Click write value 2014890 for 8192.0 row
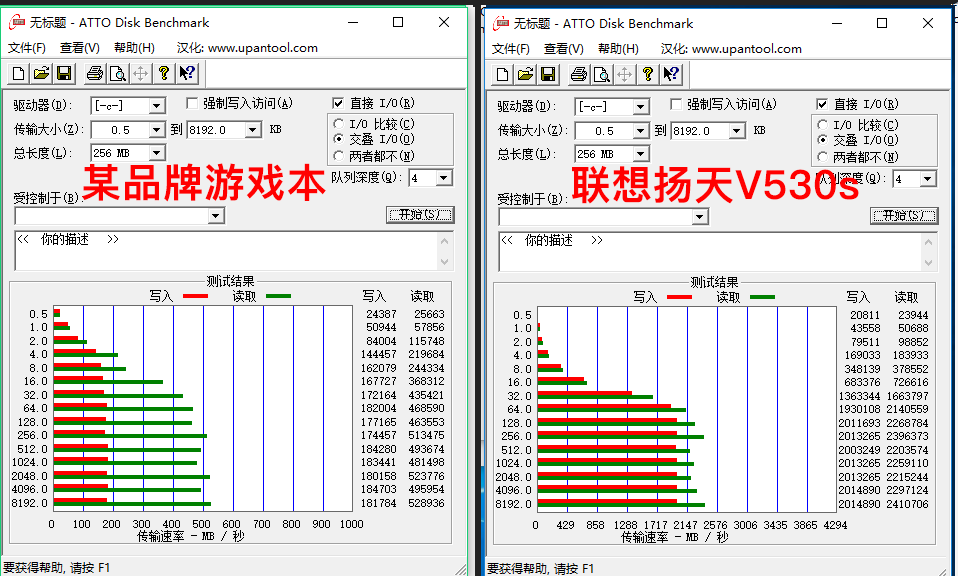This screenshot has height=576, width=958. click(x=859, y=505)
